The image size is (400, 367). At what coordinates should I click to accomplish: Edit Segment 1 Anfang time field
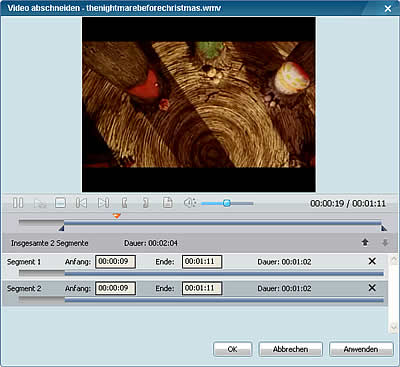click(x=115, y=262)
